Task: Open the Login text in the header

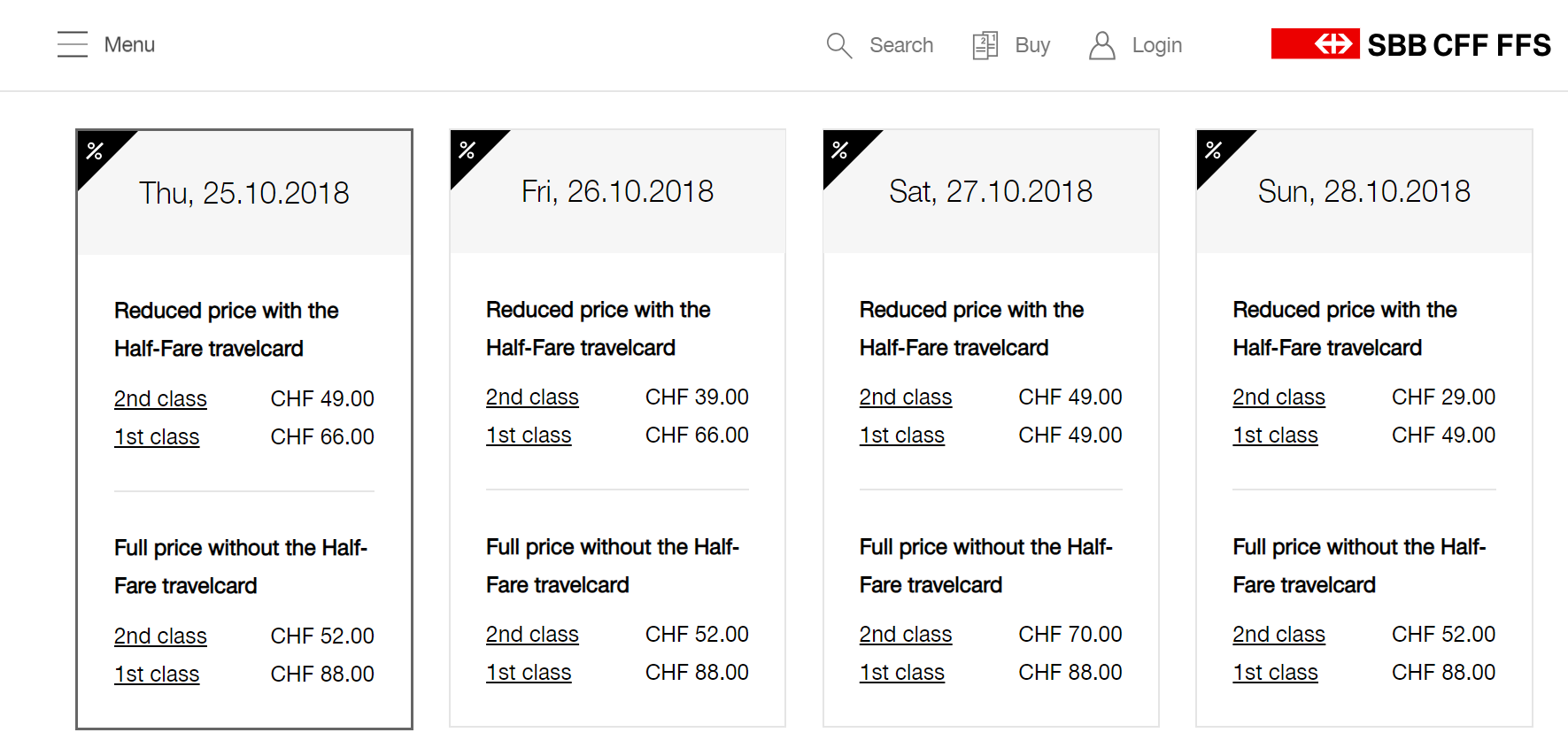Action: click(1157, 45)
